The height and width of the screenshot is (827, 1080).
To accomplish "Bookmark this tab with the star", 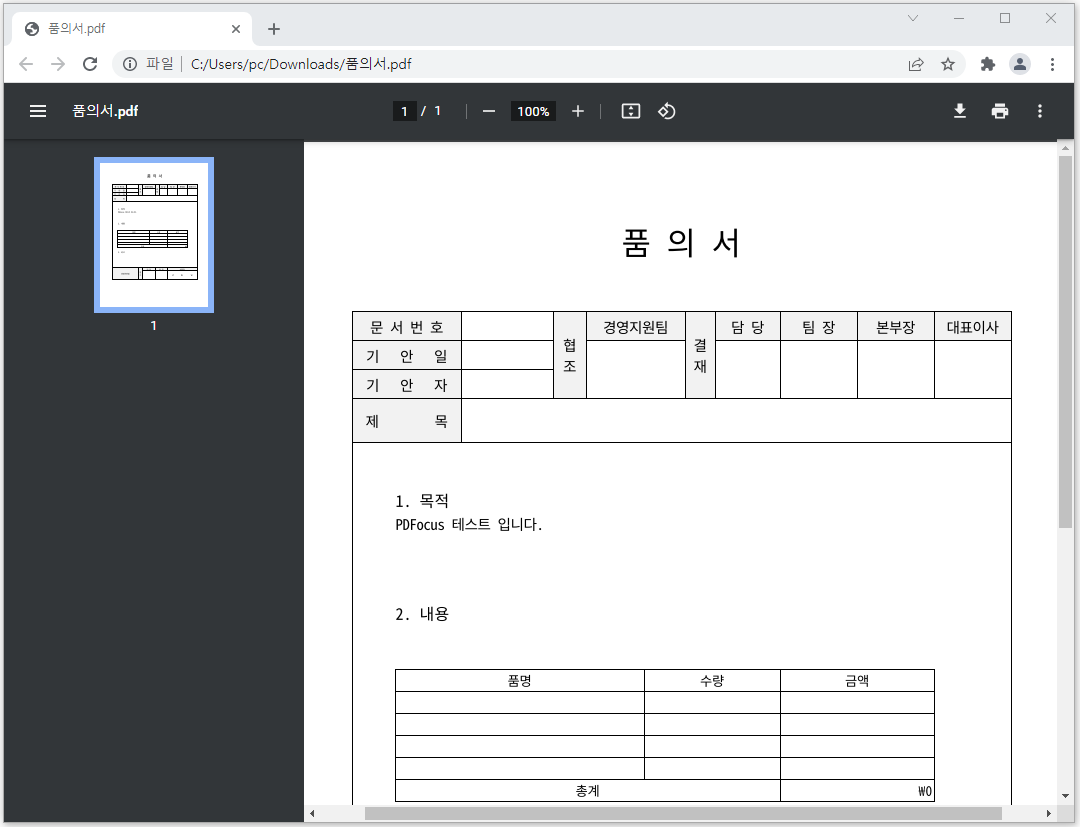I will 948,64.
